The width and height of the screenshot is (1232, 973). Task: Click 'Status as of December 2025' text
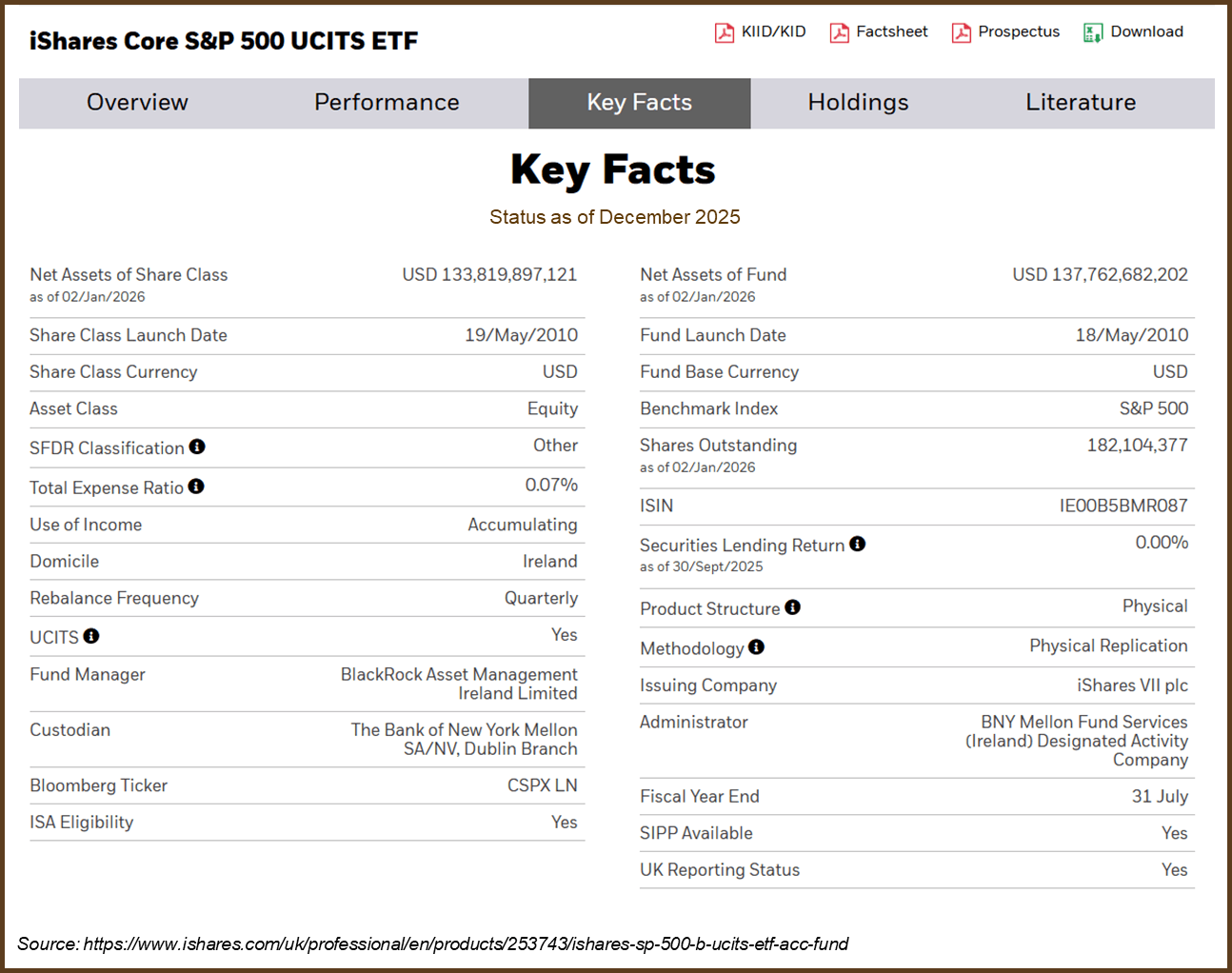point(615,217)
